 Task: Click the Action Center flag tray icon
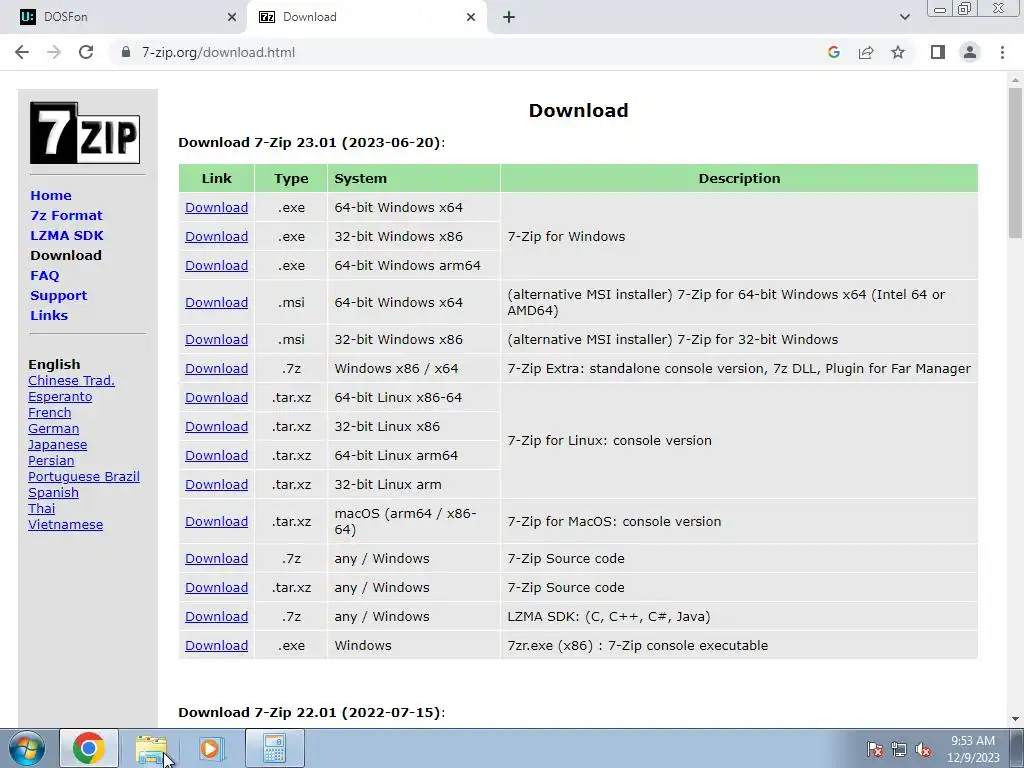[x=874, y=750]
